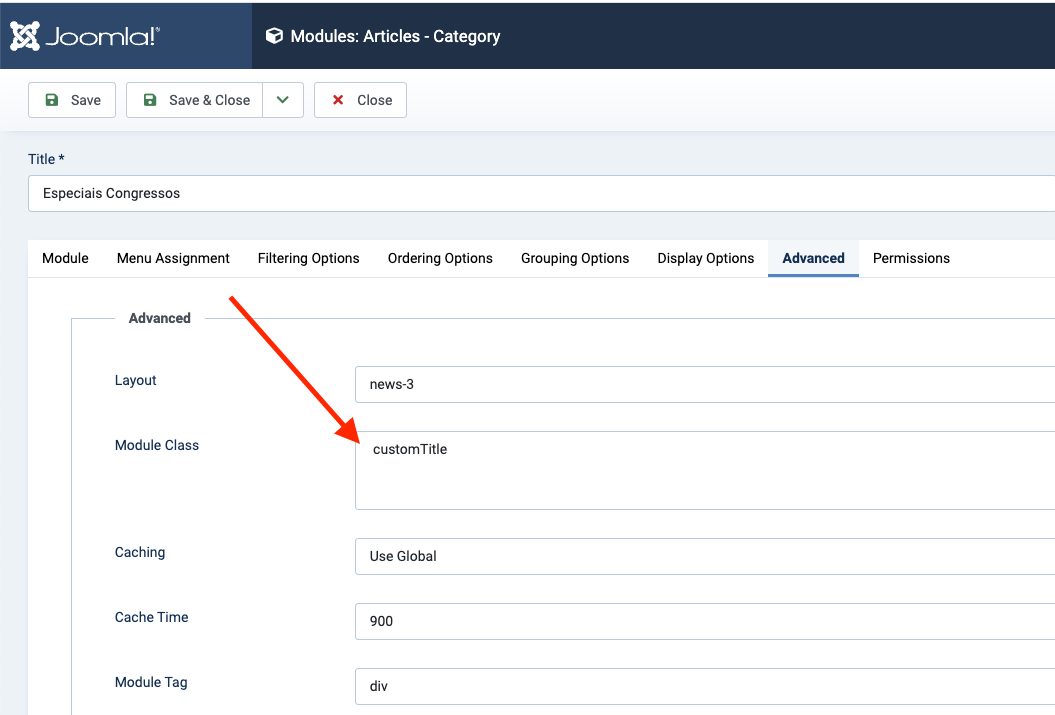This screenshot has height=715, width=1055.
Task: Go to the Filtering Options tab
Action: [x=308, y=258]
